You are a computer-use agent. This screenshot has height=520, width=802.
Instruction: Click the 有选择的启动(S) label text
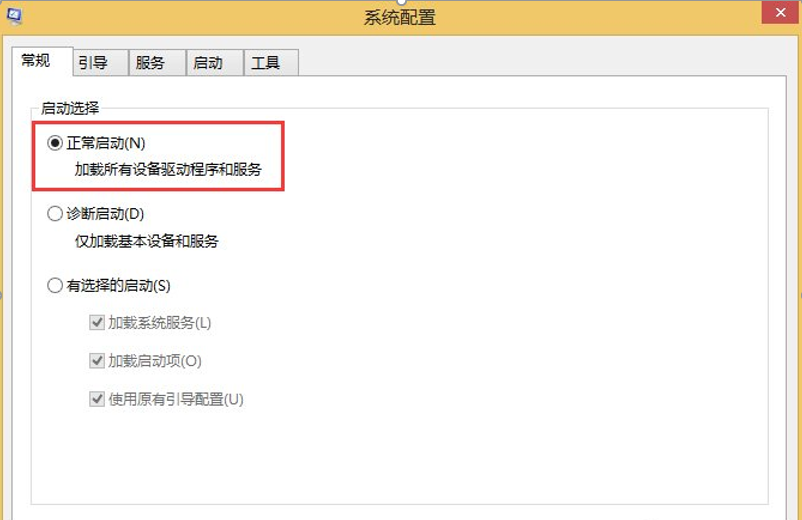point(118,286)
